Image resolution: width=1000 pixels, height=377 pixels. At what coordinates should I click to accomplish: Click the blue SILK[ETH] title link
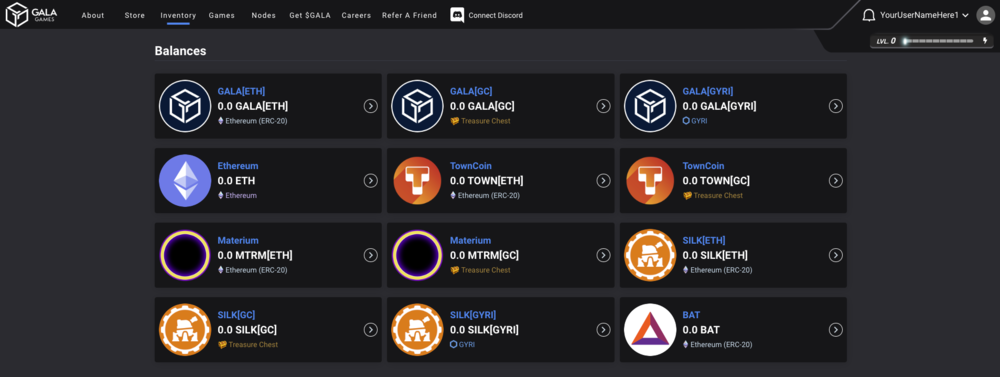703,240
